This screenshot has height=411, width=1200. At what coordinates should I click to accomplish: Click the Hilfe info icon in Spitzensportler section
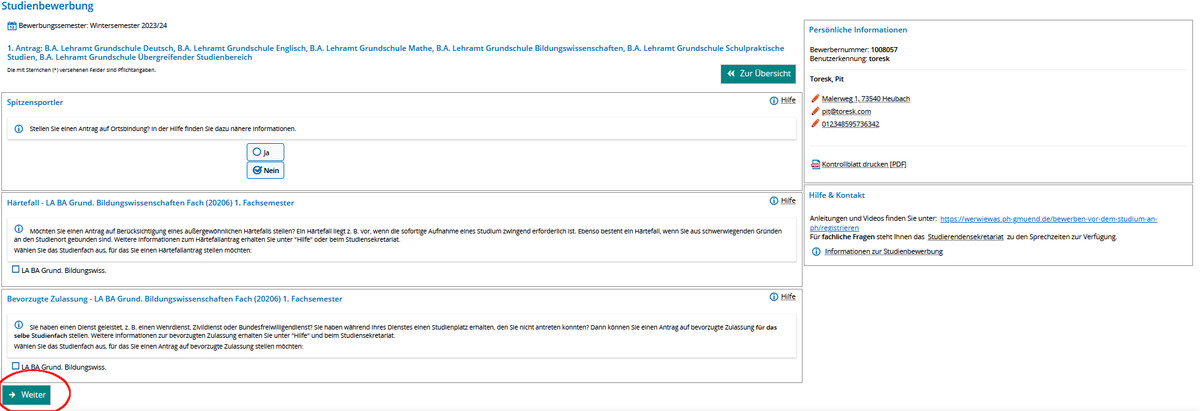[x=774, y=101]
